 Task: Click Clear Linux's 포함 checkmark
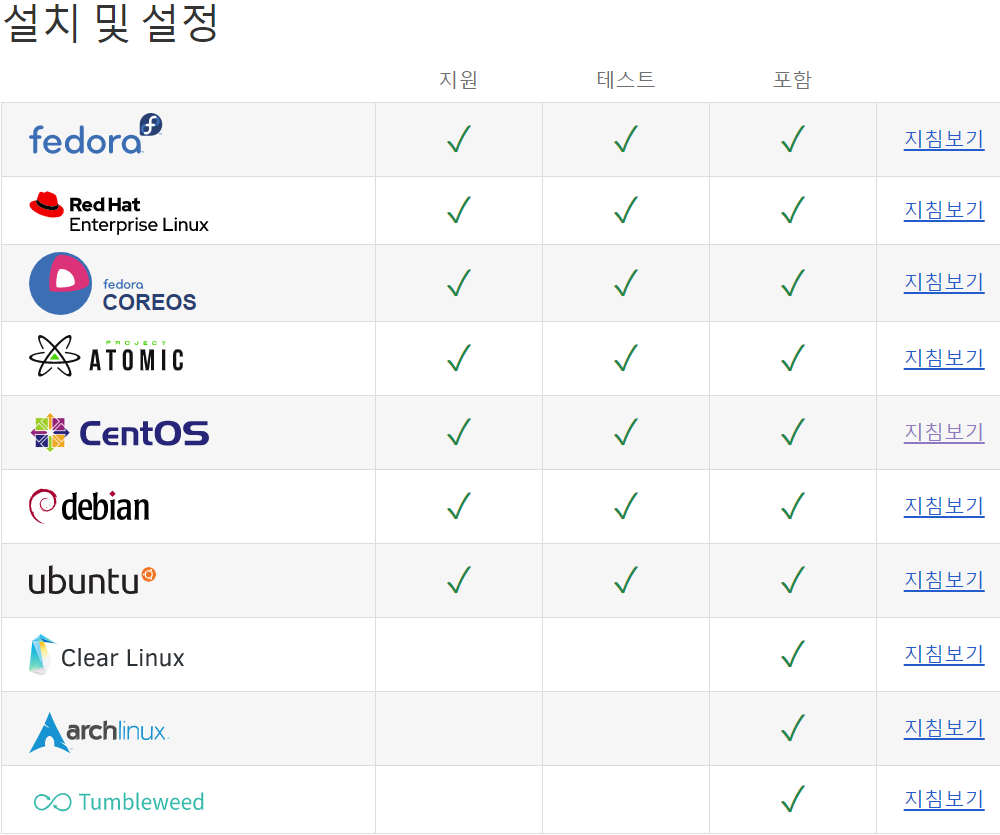(x=793, y=653)
